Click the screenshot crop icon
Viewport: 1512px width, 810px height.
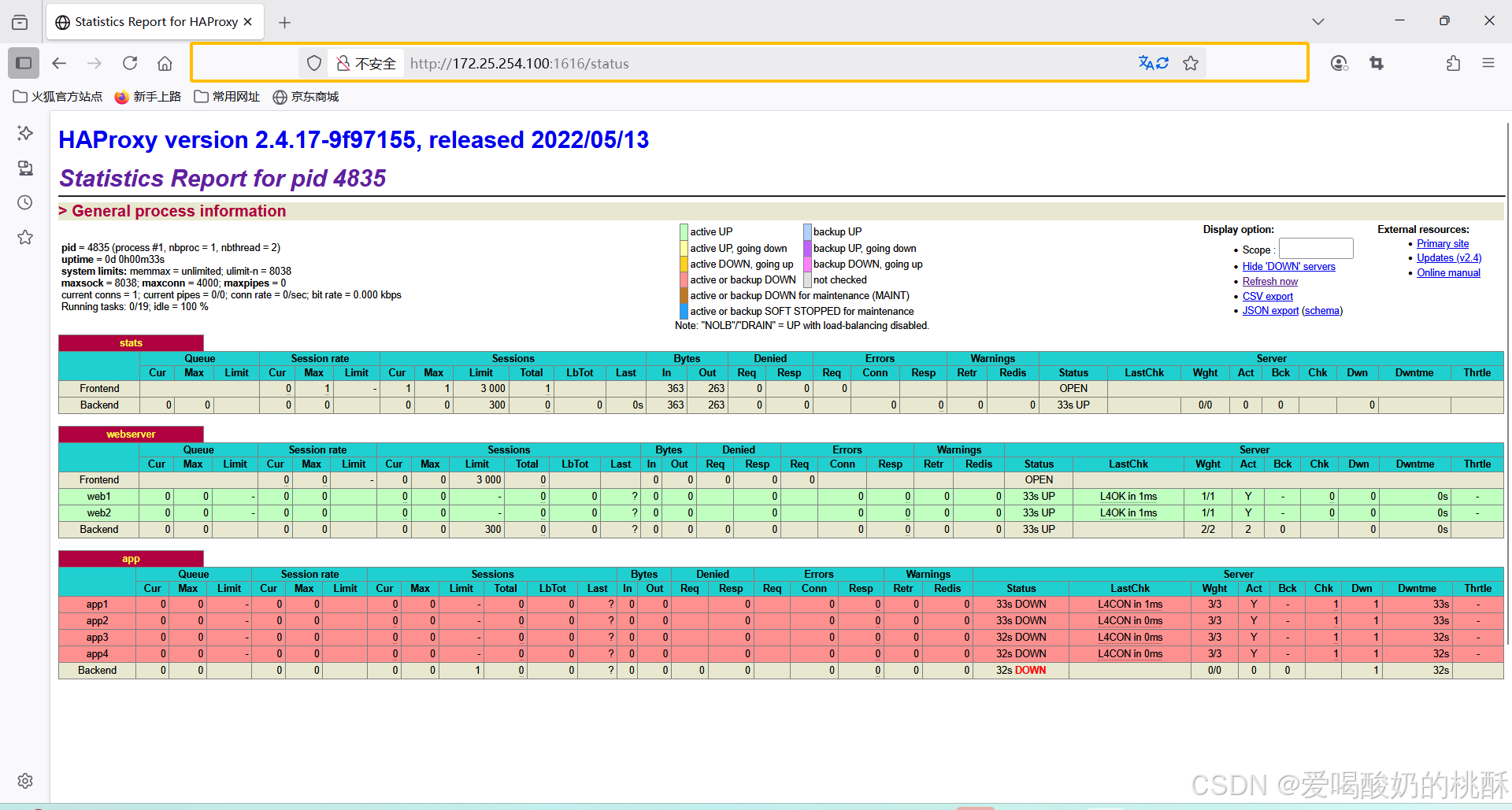tap(1377, 63)
